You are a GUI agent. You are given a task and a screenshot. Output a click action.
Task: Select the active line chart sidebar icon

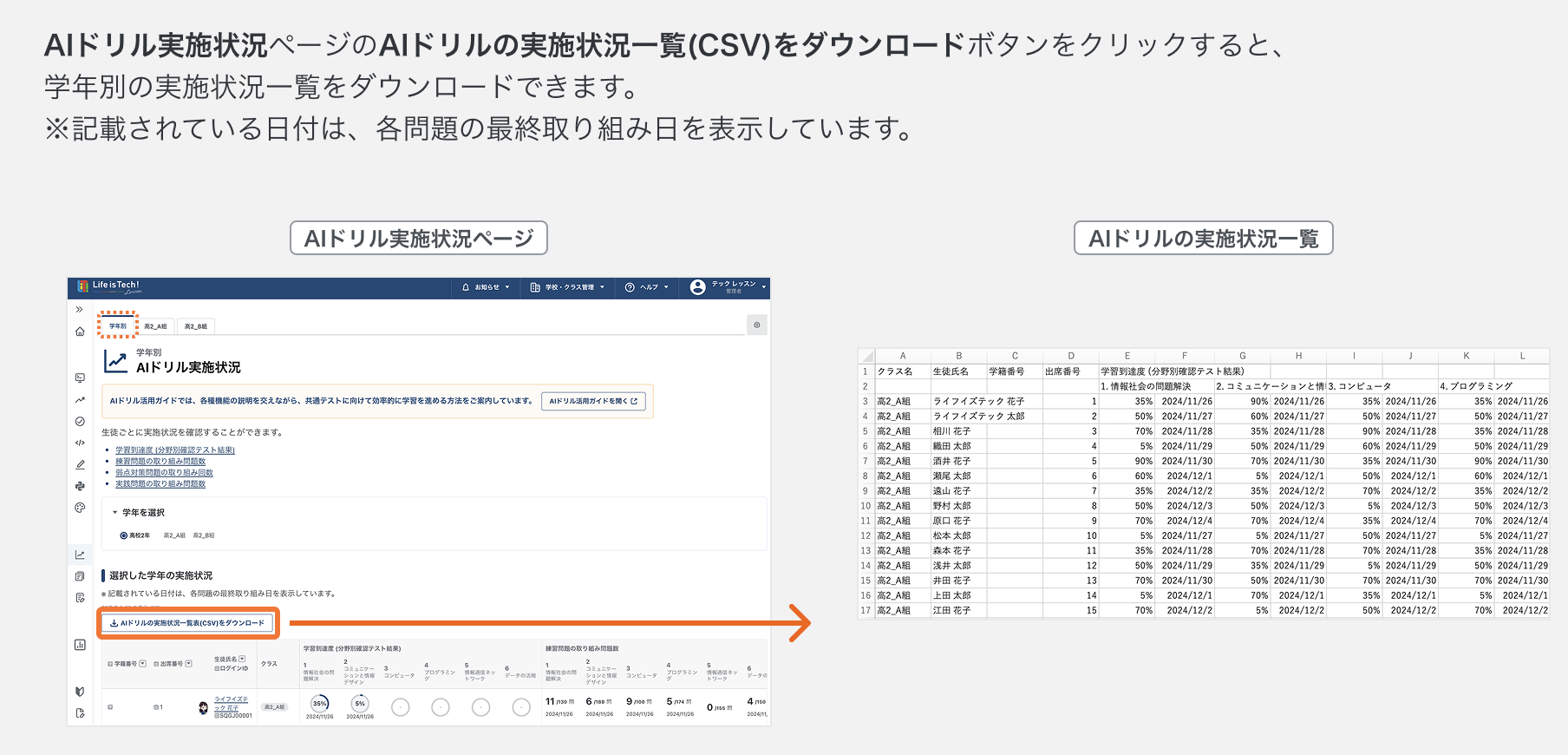click(x=80, y=555)
